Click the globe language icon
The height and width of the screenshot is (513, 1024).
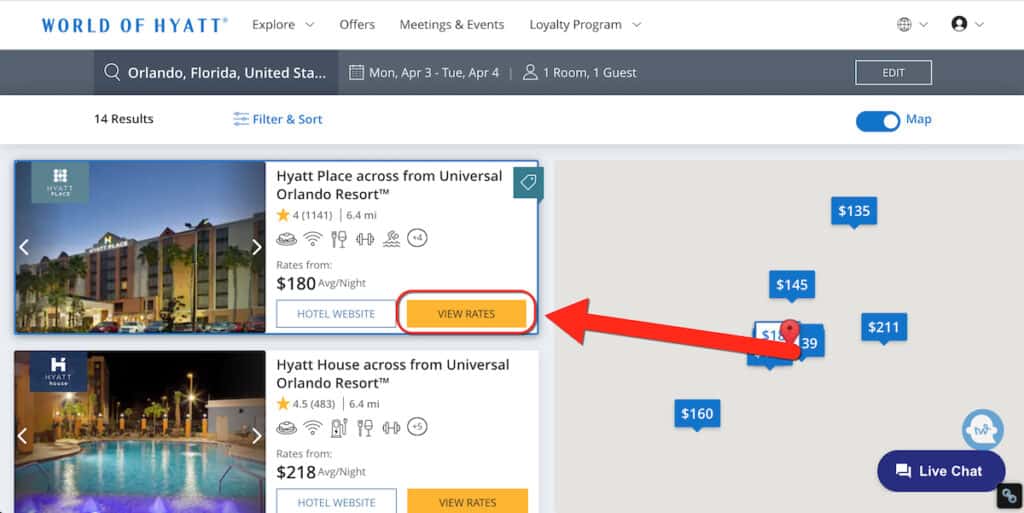pos(904,24)
